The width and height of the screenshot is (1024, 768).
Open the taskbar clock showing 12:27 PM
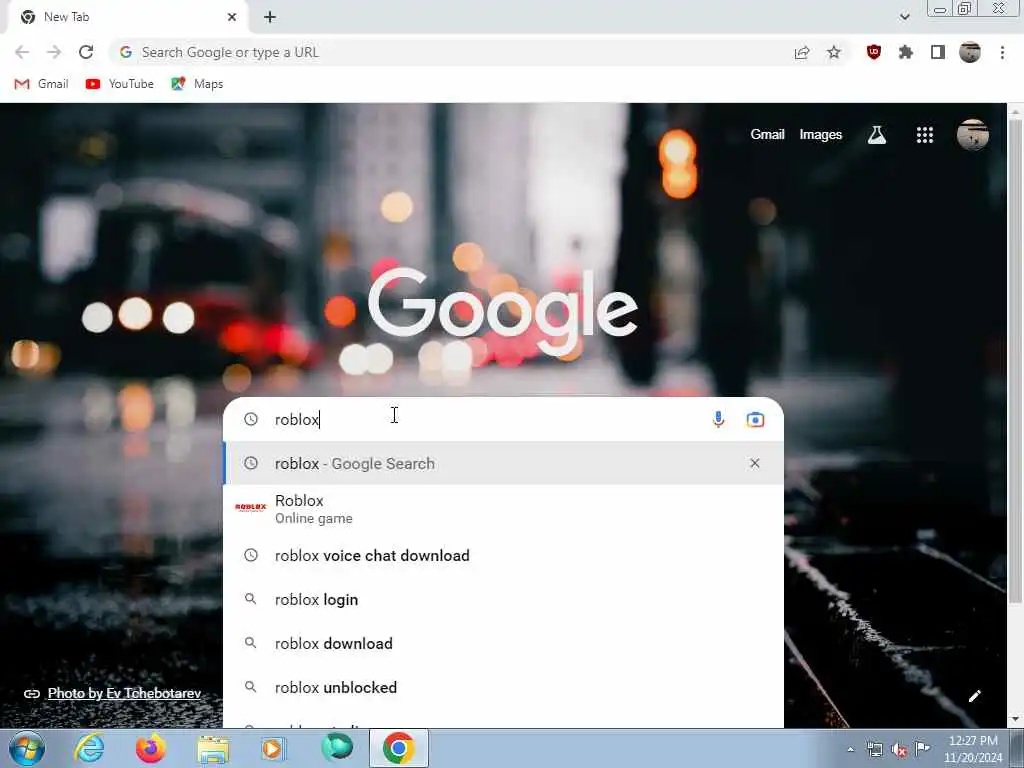point(972,749)
